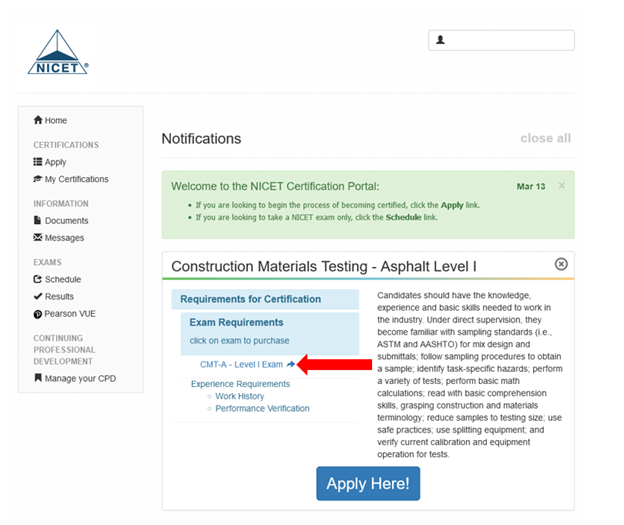The width and height of the screenshot is (624, 525).
Task: Click the Messages envelope icon
Action: pos(38,237)
